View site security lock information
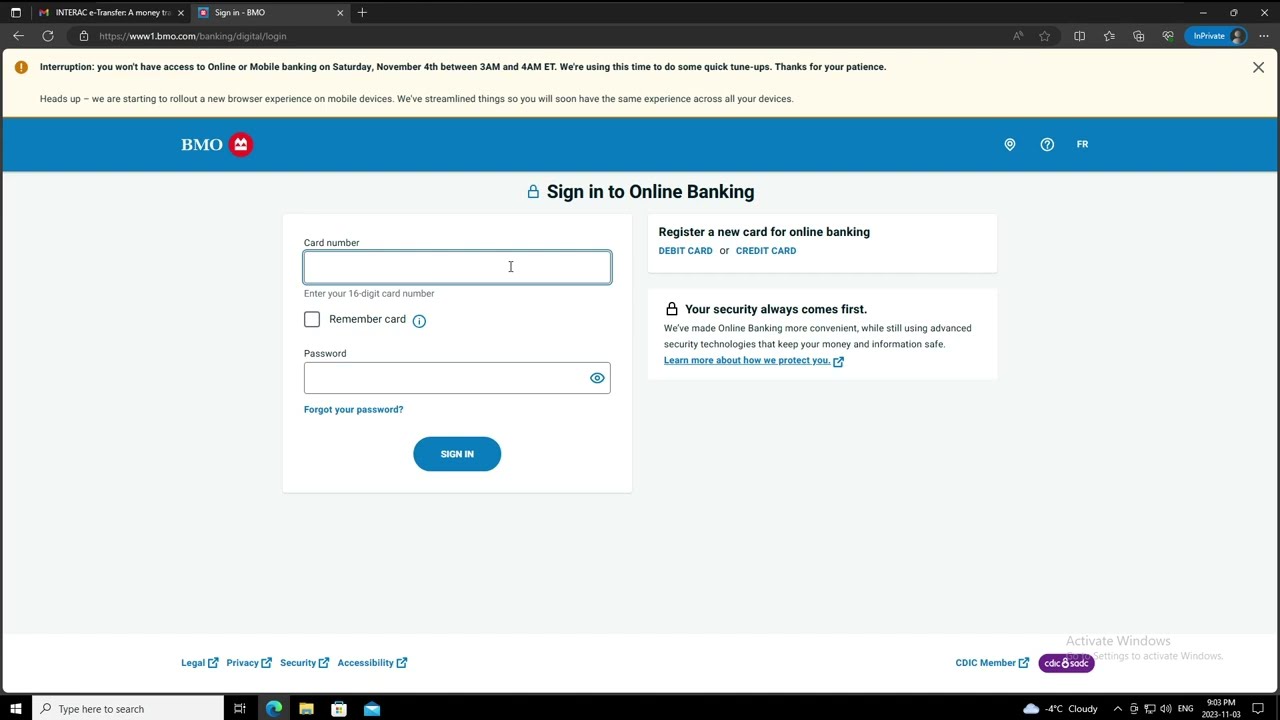The height and width of the screenshot is (720, 1280). (x=84, y=36)
